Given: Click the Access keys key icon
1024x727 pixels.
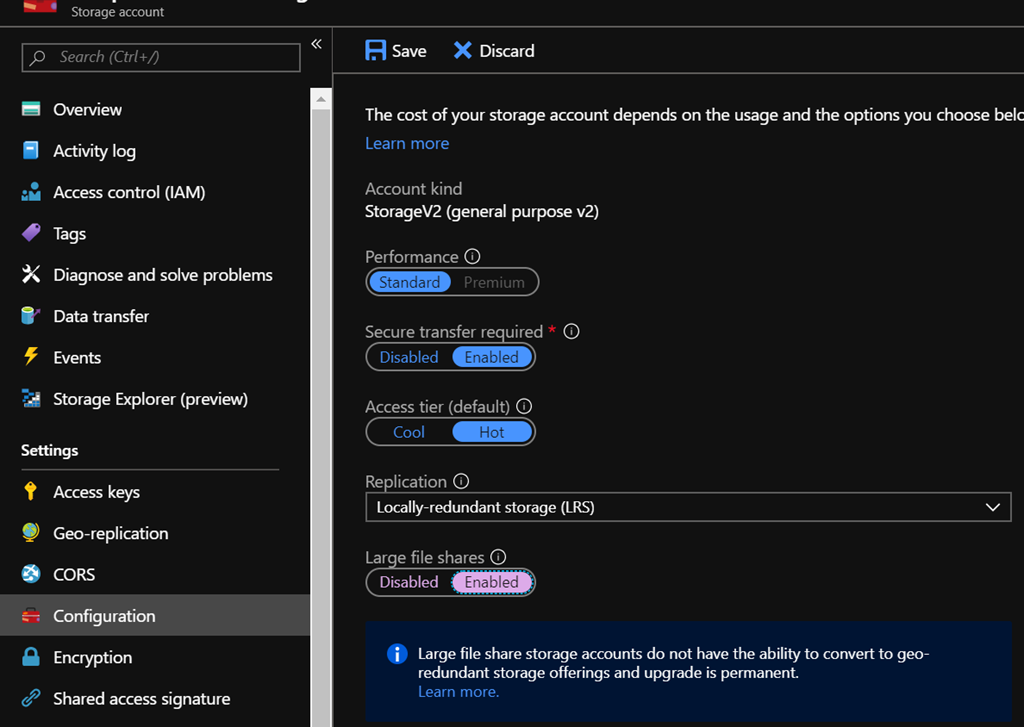Looking at the screenshot, I should (31, 492).
